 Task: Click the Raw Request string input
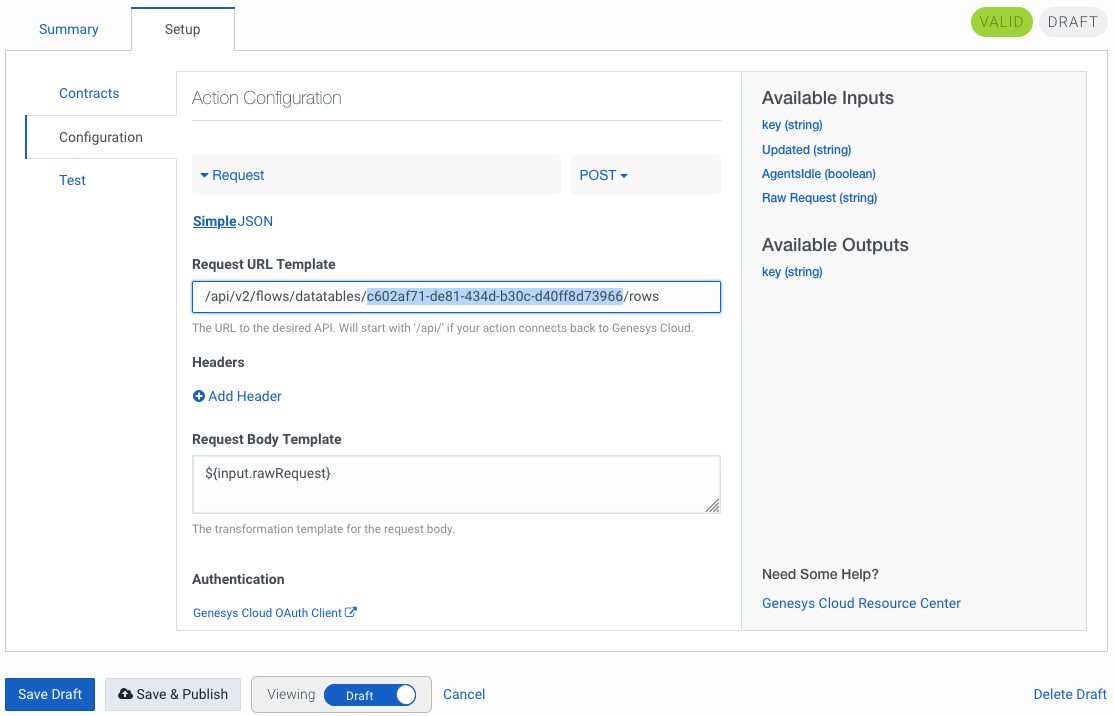[x=819, y=198]
